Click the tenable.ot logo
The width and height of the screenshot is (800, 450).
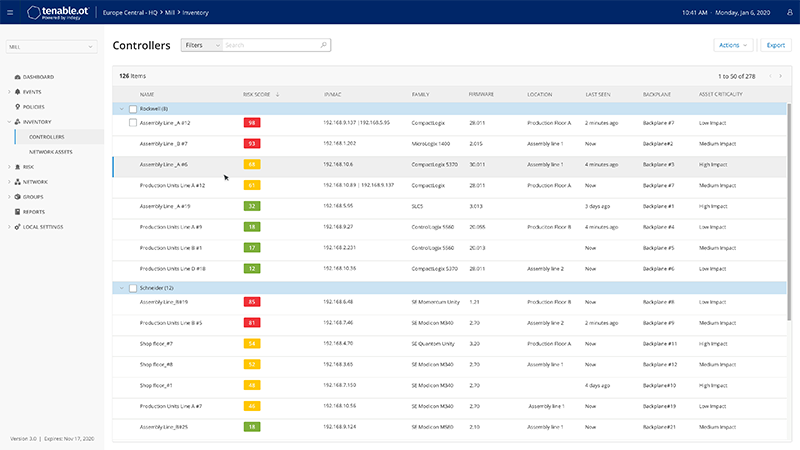58,12
